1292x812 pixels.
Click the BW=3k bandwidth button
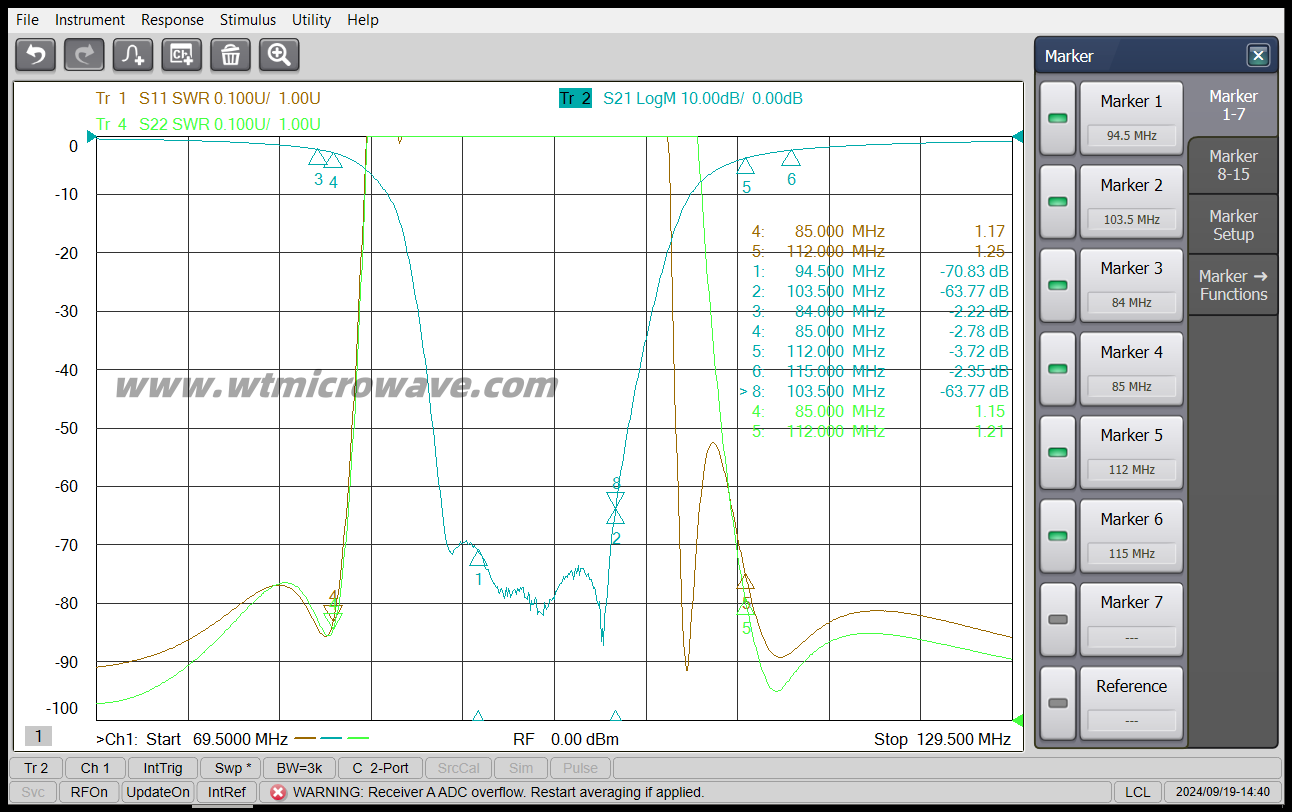(299, 768)
